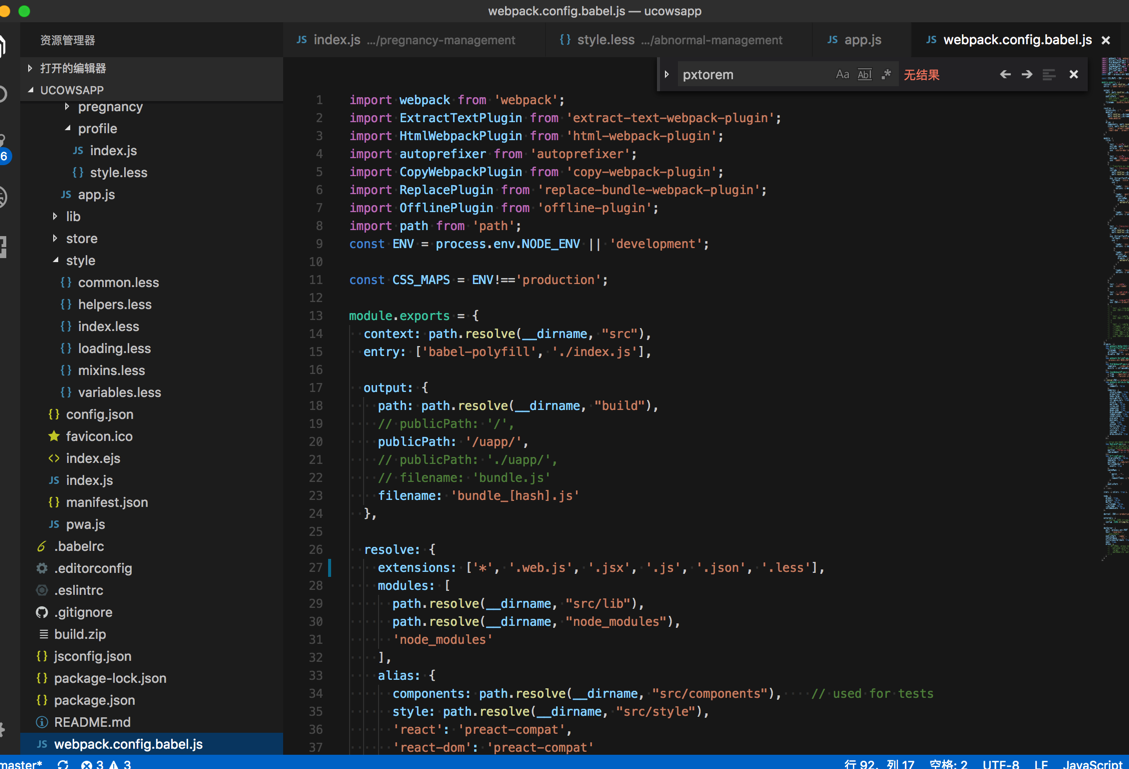The image size is (1129, 769).
Task: Collapse the style folder
Action: tap(80, 260)
